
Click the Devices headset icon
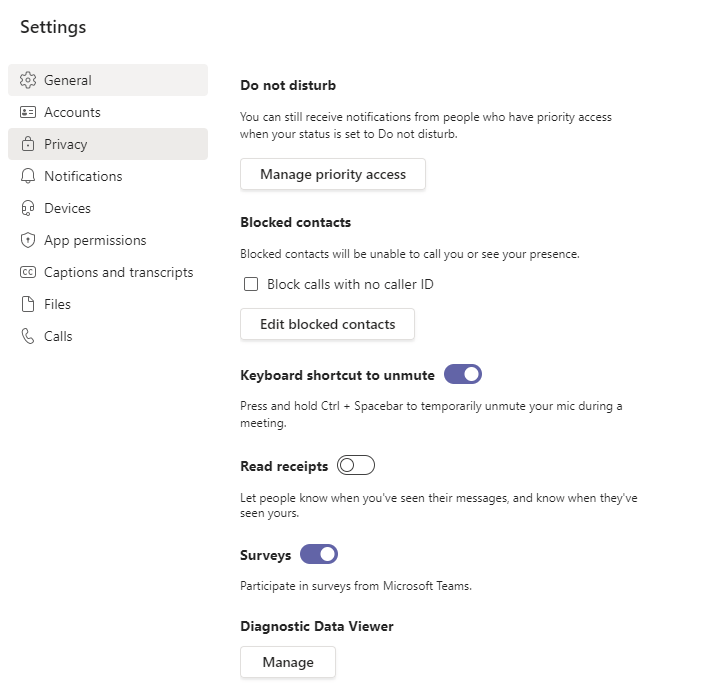[28, 208]
